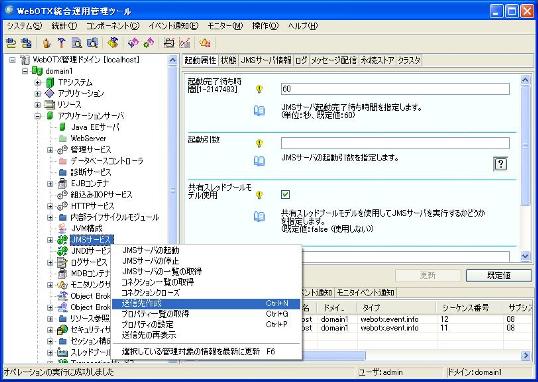
Task: Expand the リソース tree node
Action: [38, 104]
